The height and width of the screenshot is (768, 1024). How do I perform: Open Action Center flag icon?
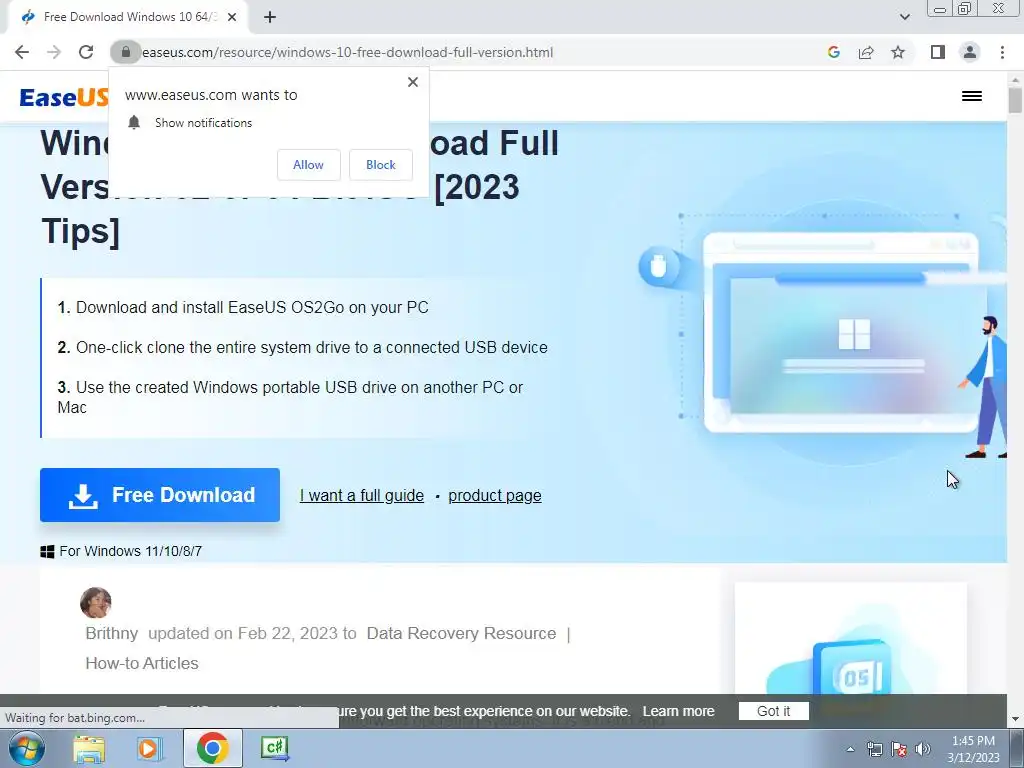pyautogui.click(x=899, y=749)
